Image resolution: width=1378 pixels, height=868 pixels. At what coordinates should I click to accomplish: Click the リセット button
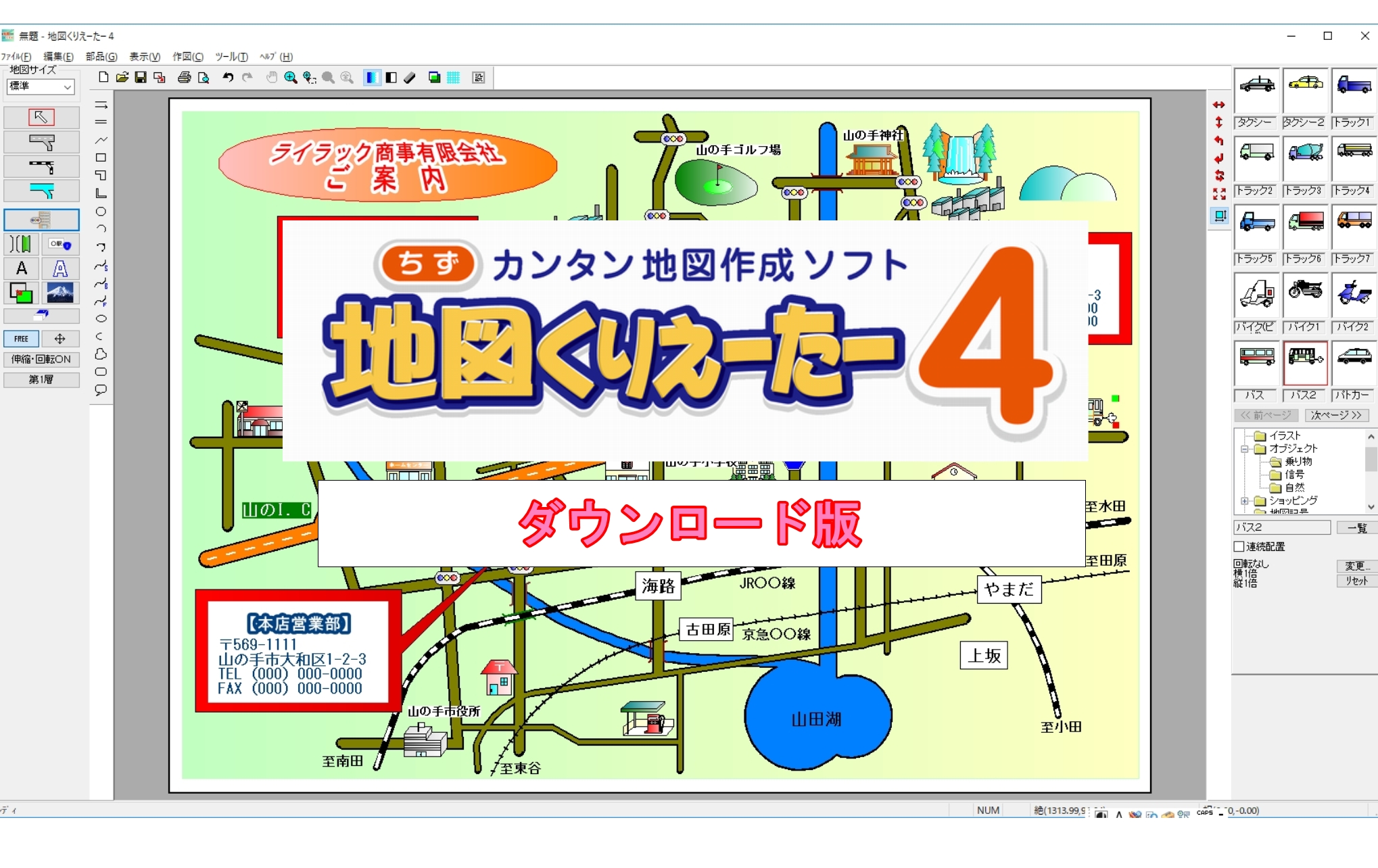point(1357,581)
